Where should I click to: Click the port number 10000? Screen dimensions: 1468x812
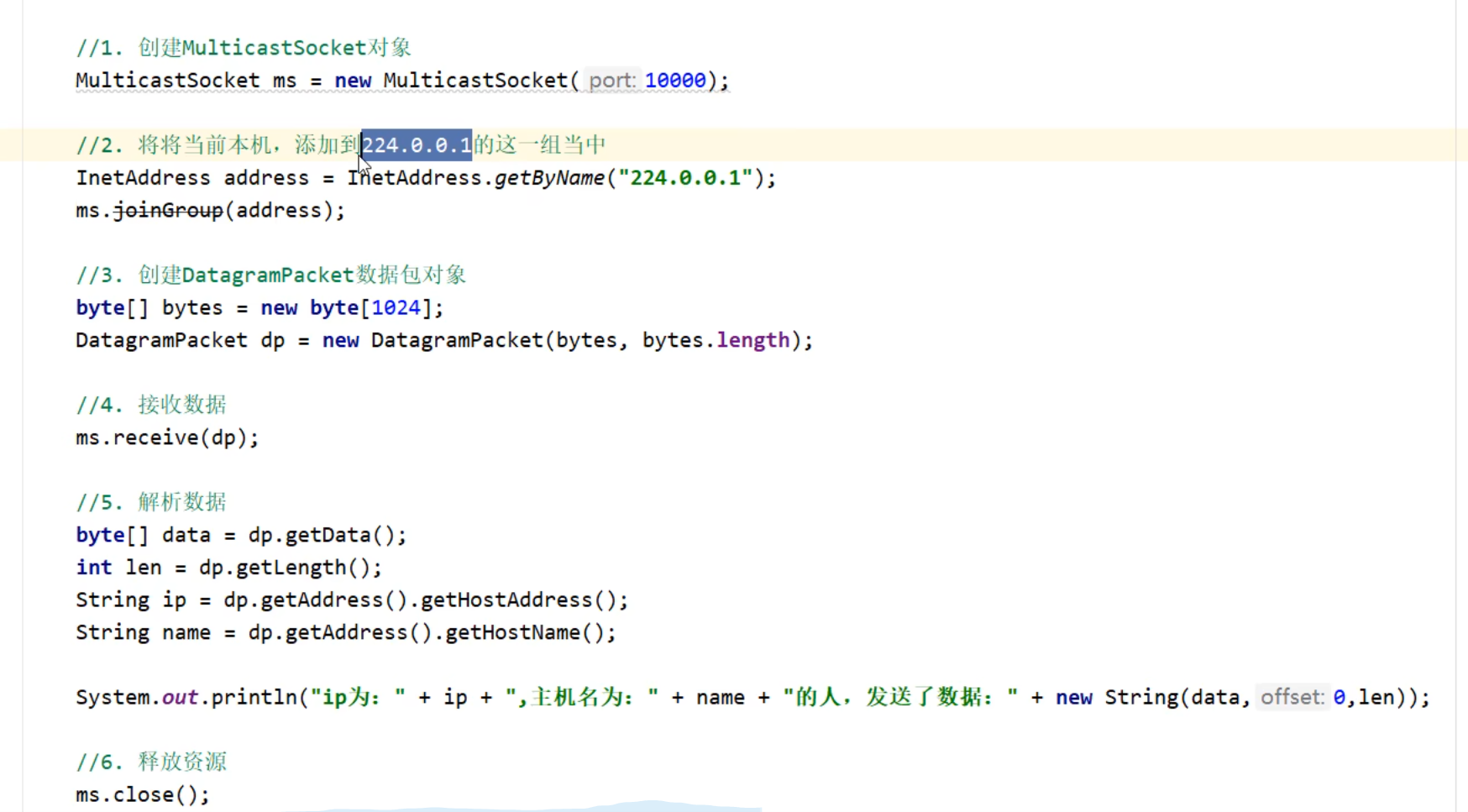675,81
